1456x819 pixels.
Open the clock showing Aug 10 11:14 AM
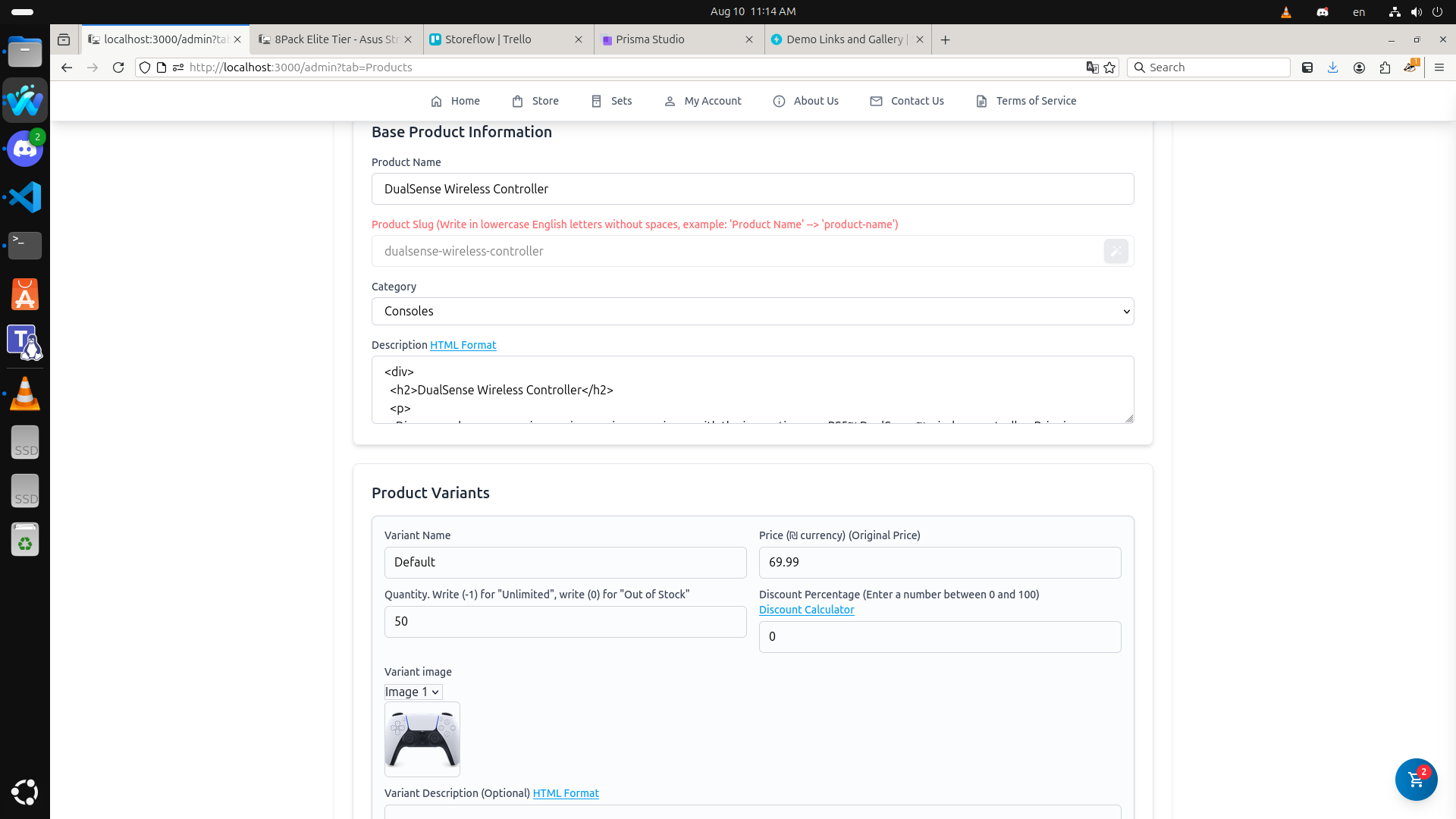[752, 11]
